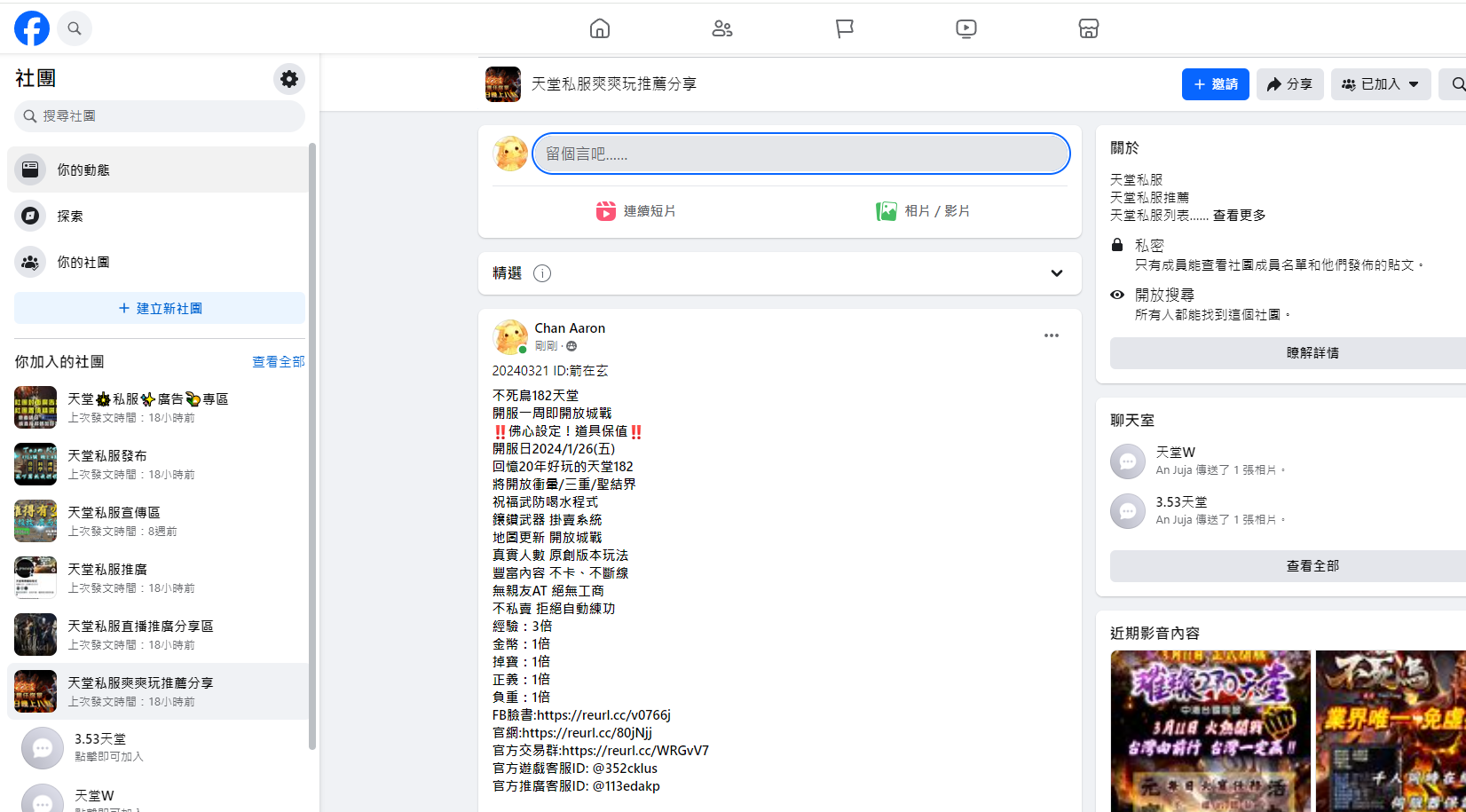The height and width of the screenshot is (812, 1466).
Task: Open post options three-dot menu
Action: pyautogui.click(x=1052, y=335)
